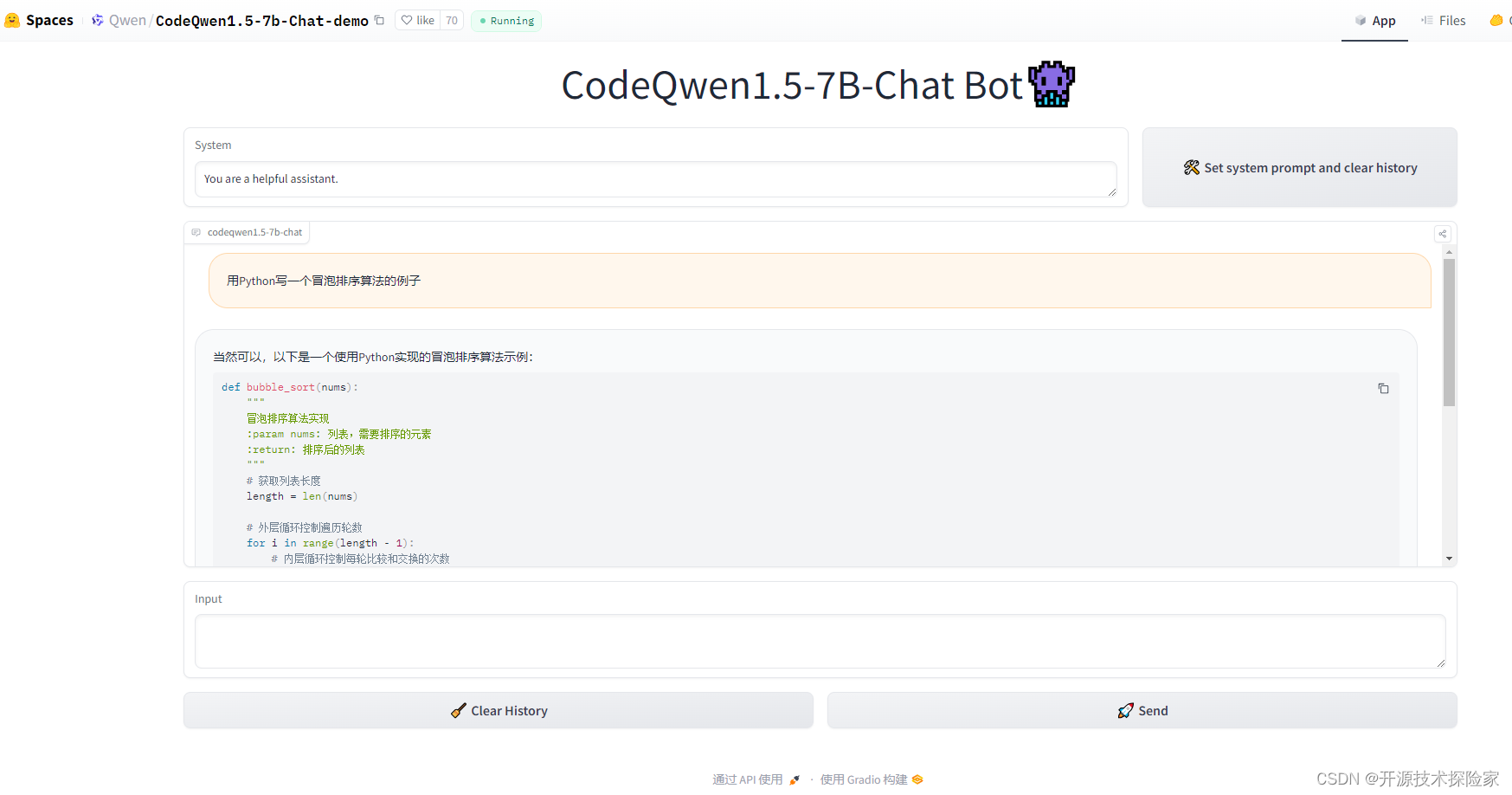This screenshot has height=795, width=1512.
Task: Click the up arrow on chatbot scrollbar
Action: point(1450,252)
